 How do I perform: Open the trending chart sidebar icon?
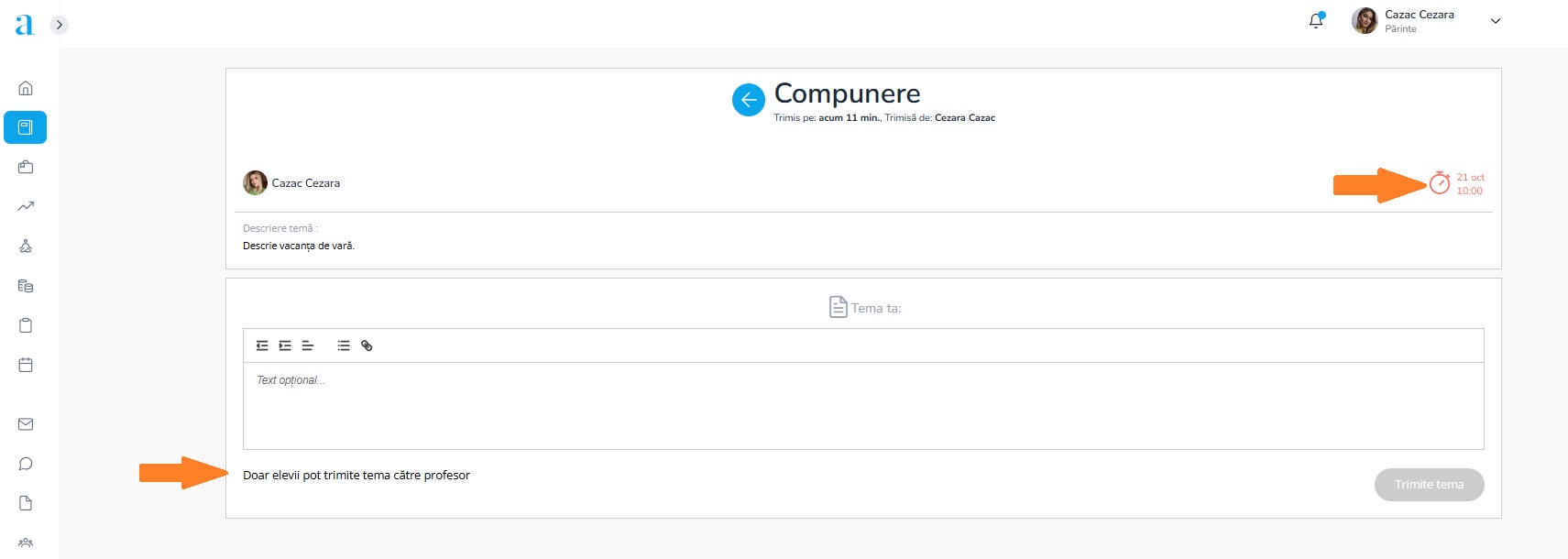pyautogui.click(x=26, y=206)
